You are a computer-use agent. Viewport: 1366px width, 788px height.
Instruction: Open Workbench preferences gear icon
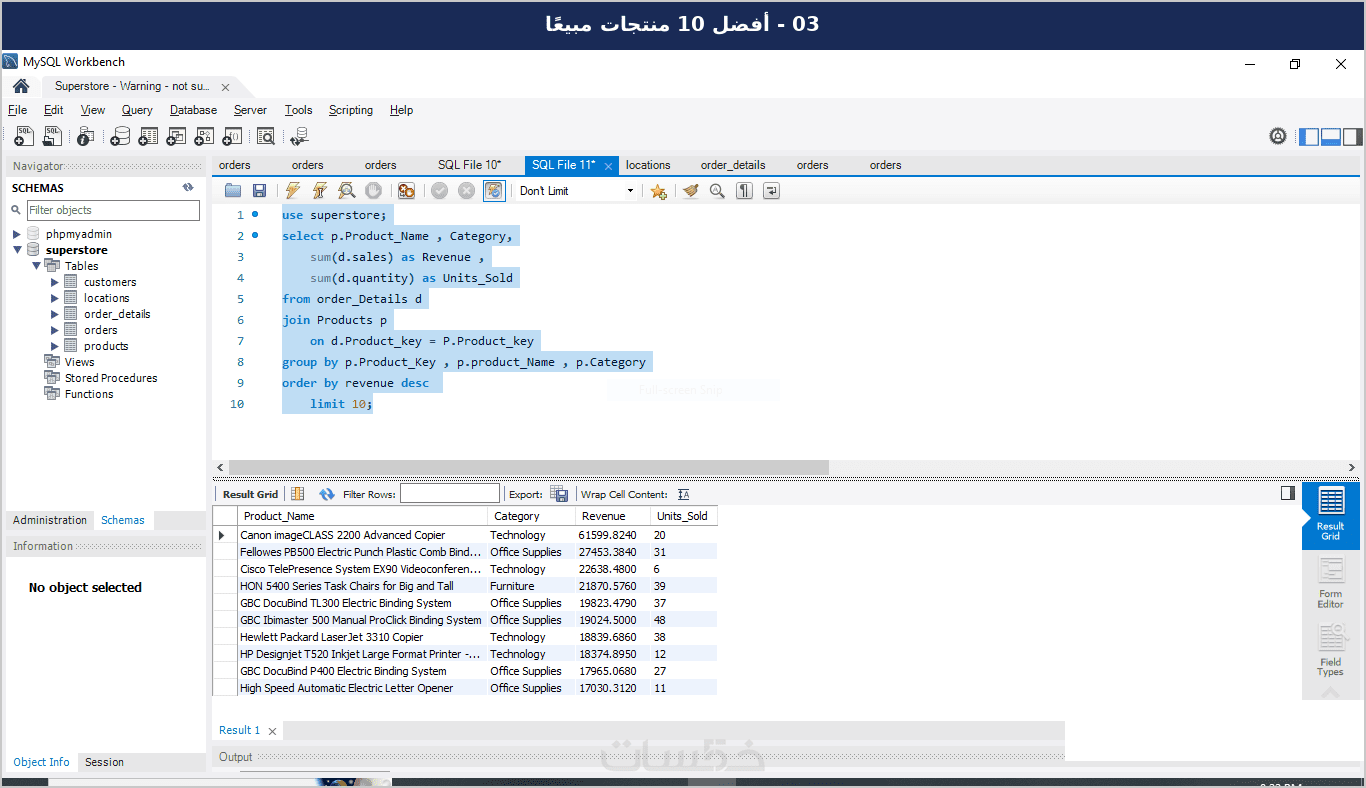[x=1278, y=136]
